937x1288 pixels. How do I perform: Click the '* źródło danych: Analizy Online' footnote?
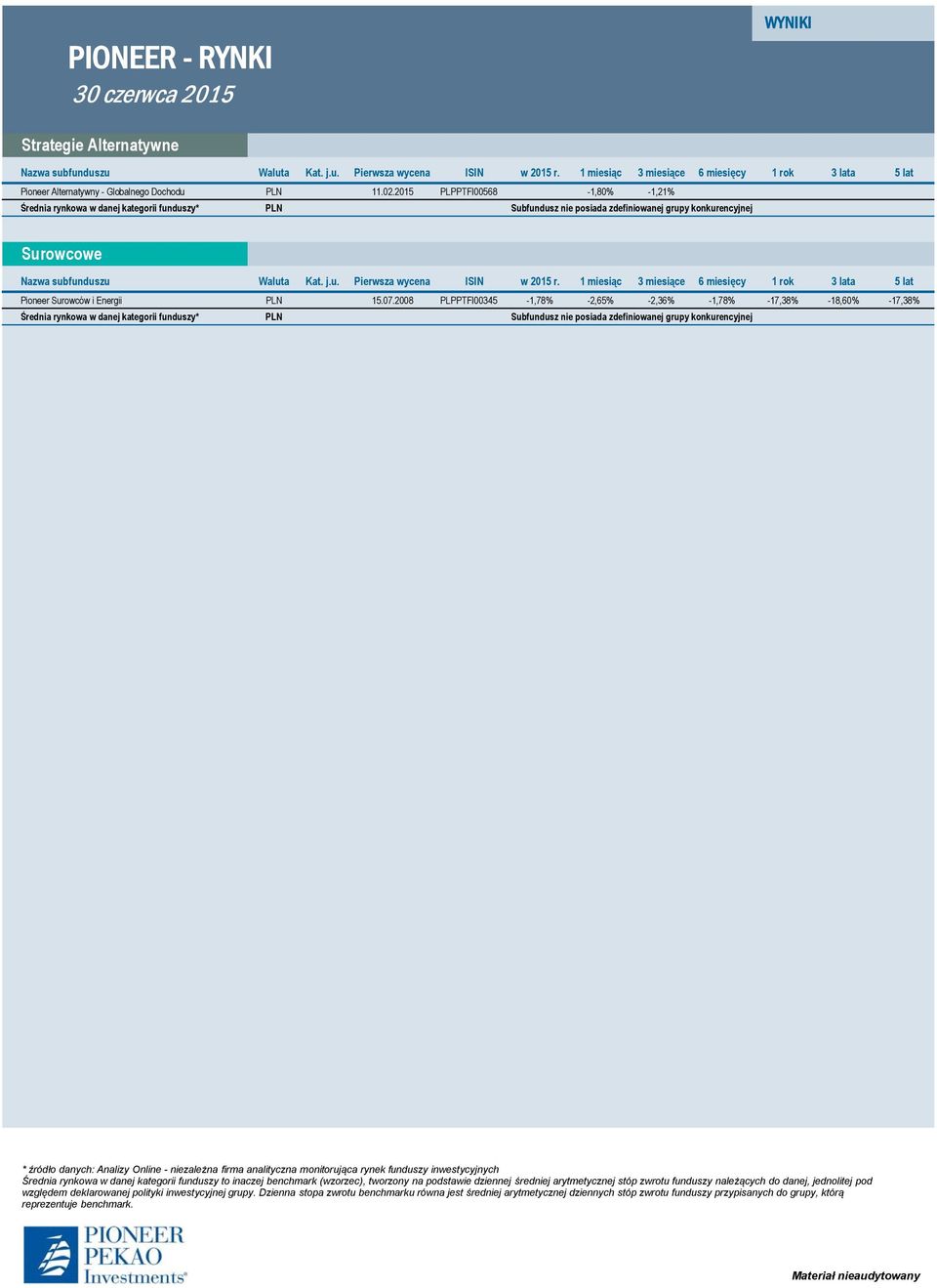click(261, 1169)
